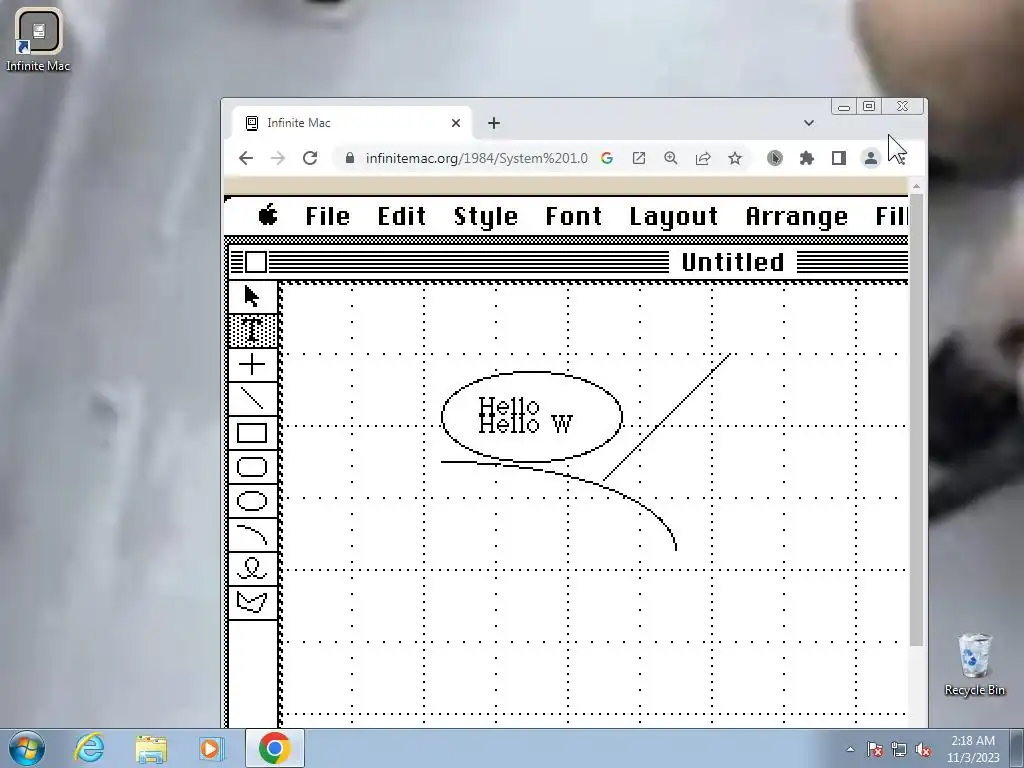This screenshot has width=1024, height=768.
Task: Launch Internet Explorer from taskbar
Action: point(89,748)
